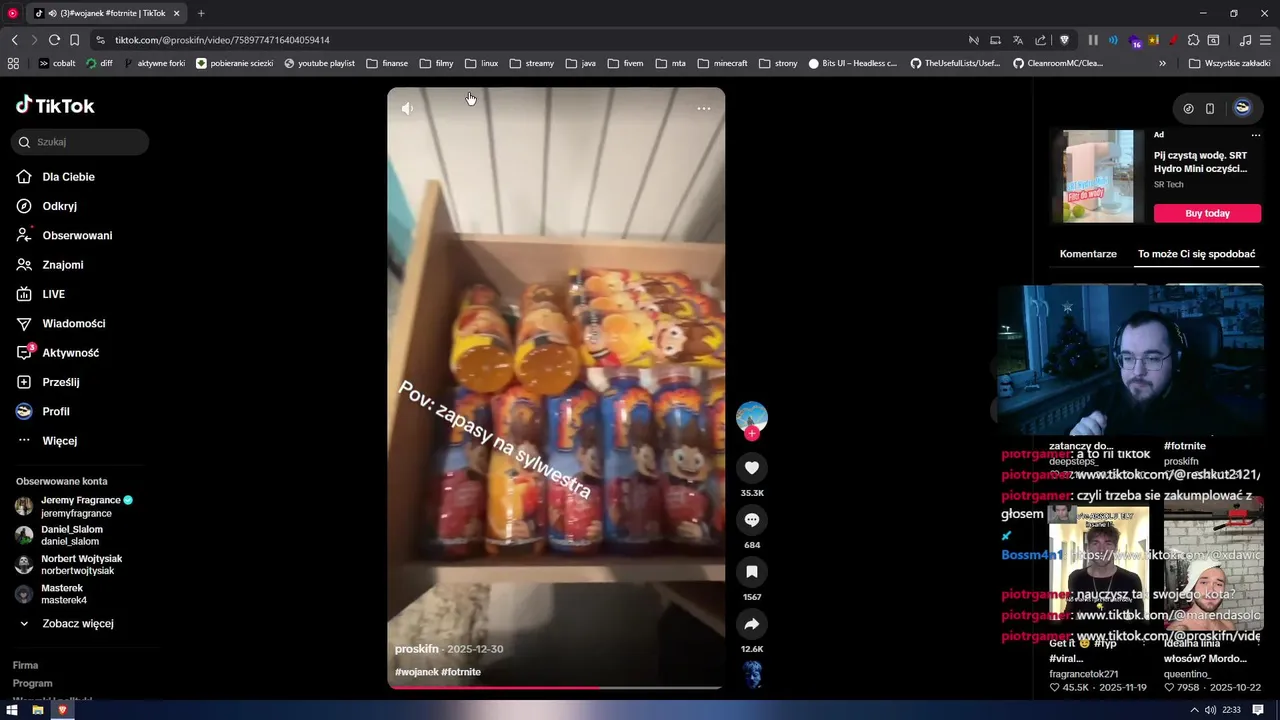Open the youtube playlist bookmark
1280x720 pixels.
[x=319, y=63]
